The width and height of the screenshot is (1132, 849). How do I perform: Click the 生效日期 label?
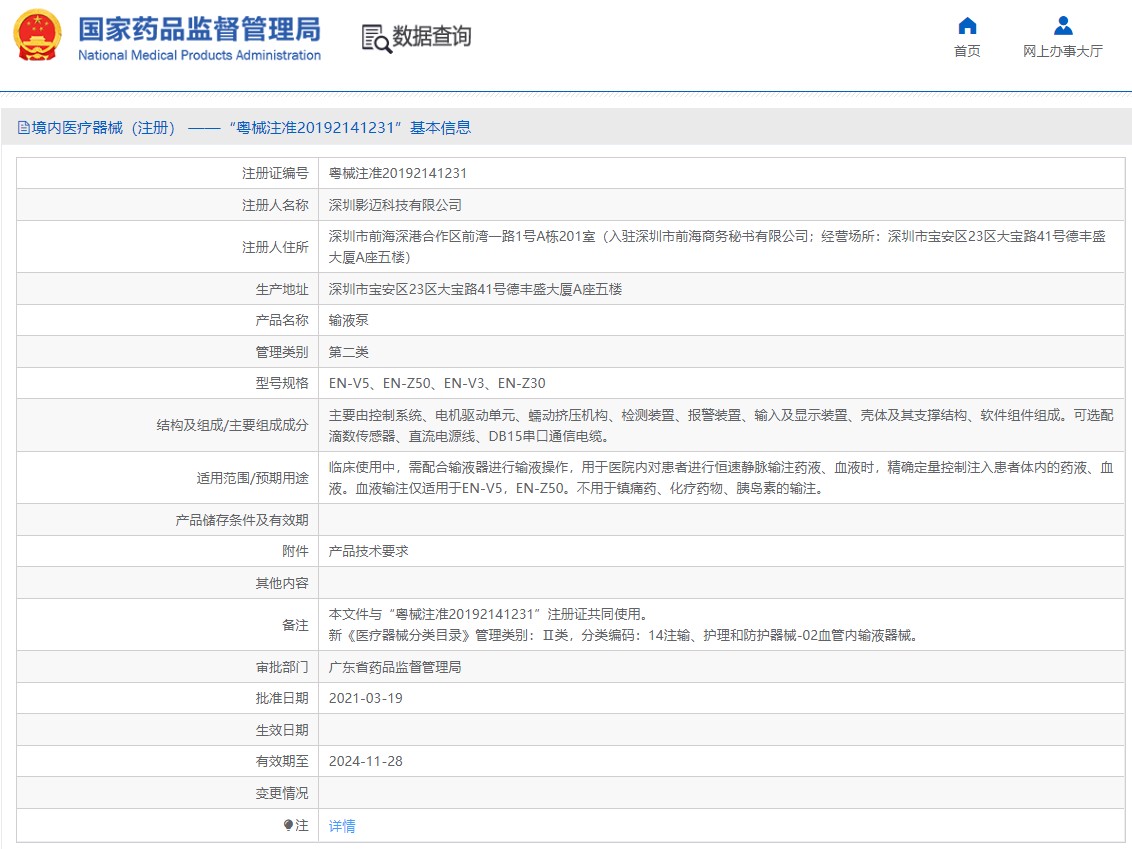point(282,730)
